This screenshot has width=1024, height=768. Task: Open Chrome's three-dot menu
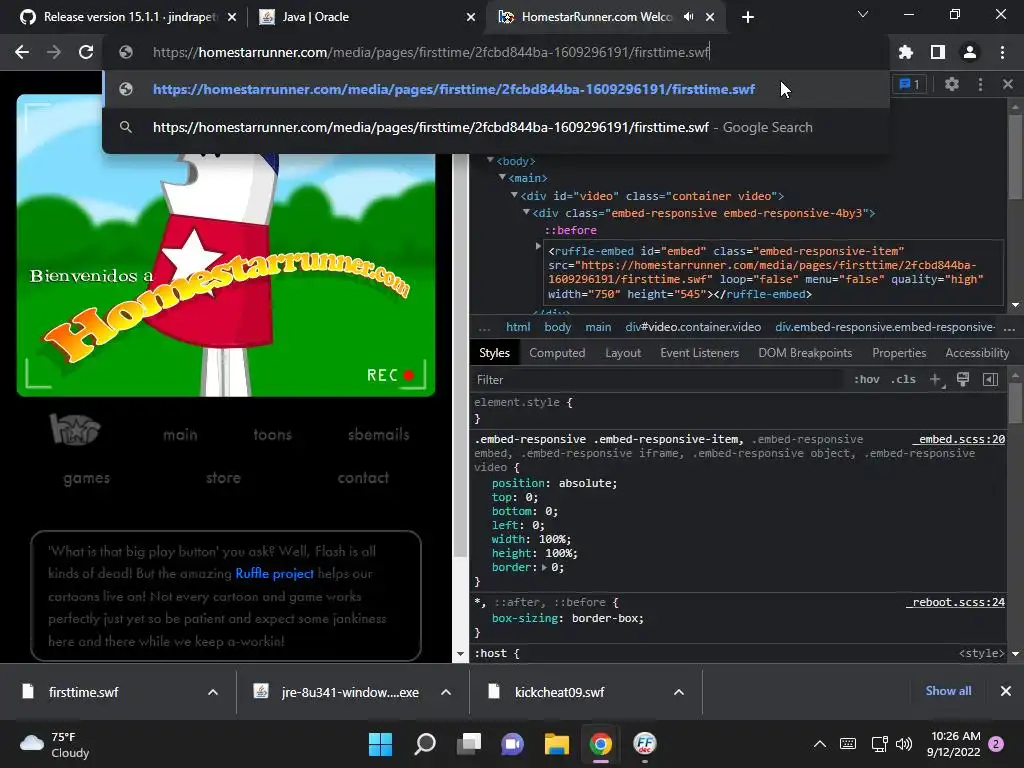pos(1002,52)
